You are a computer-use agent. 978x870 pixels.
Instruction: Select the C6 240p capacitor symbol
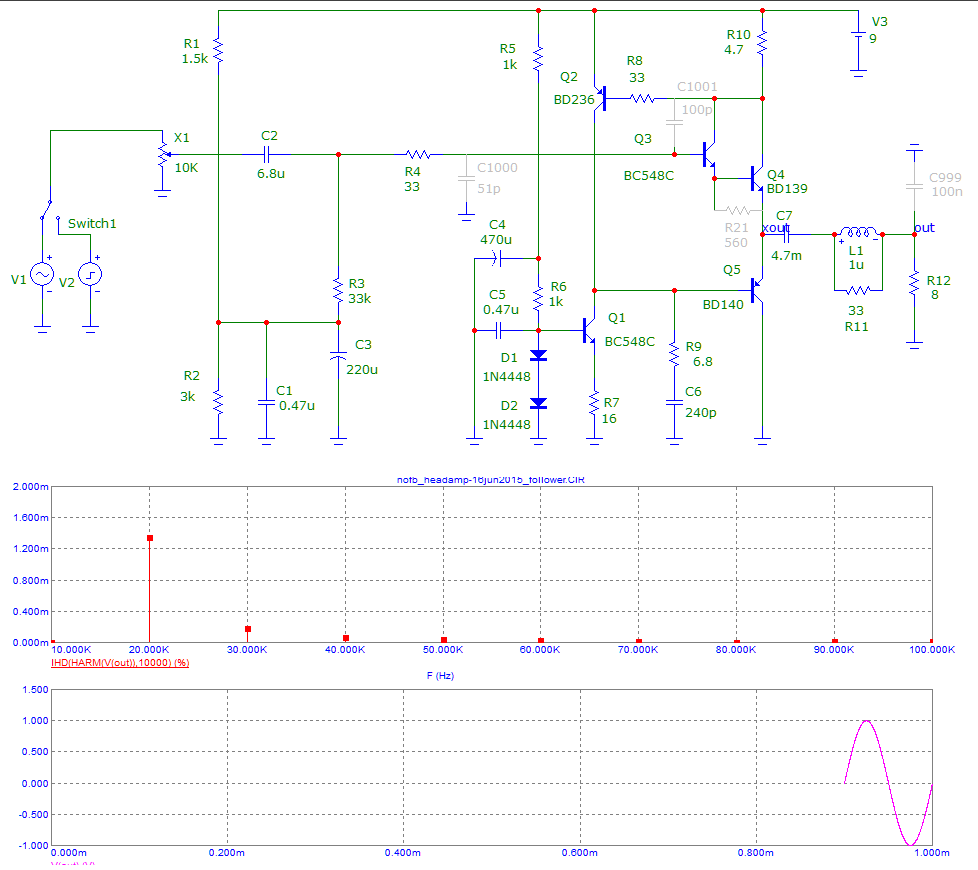[x=674, y=403]
